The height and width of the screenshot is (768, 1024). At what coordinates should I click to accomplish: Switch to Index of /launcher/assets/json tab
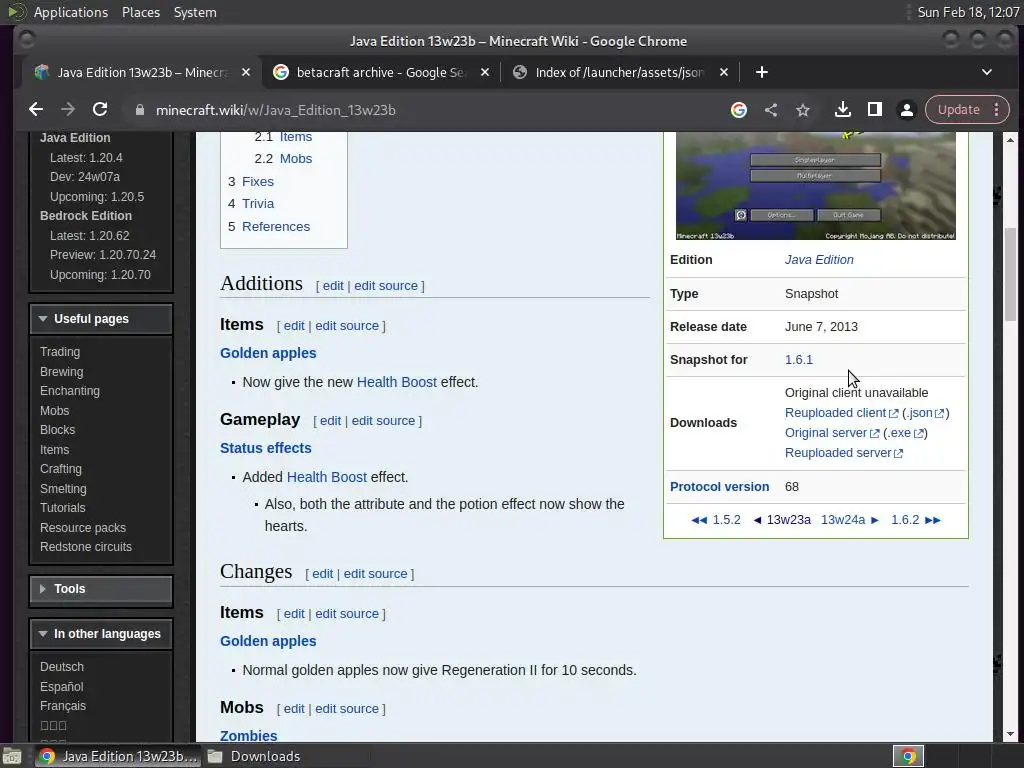click(619, 72)
